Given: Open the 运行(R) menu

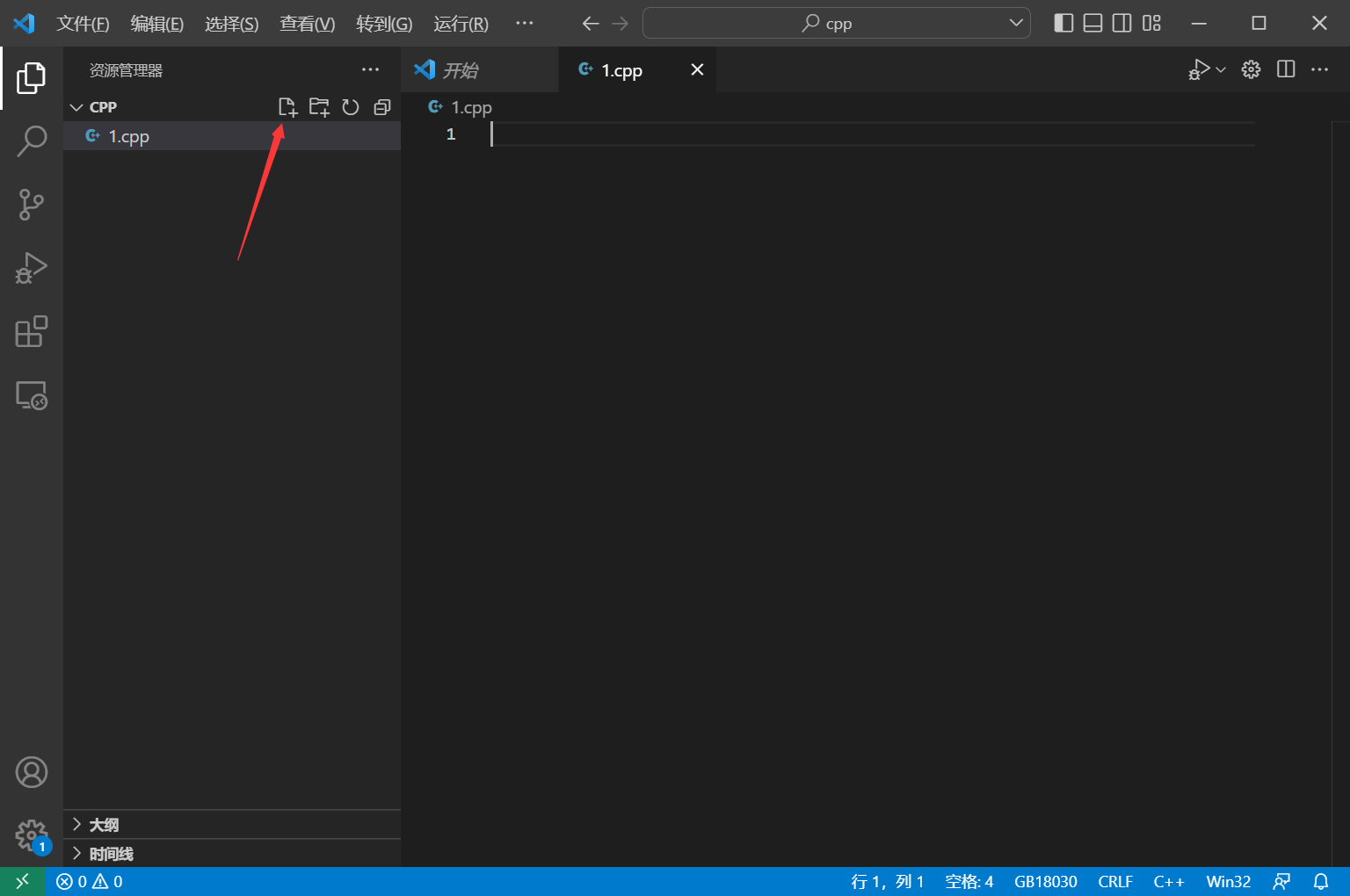Looking at the screenshot, I should pos(461,24).
